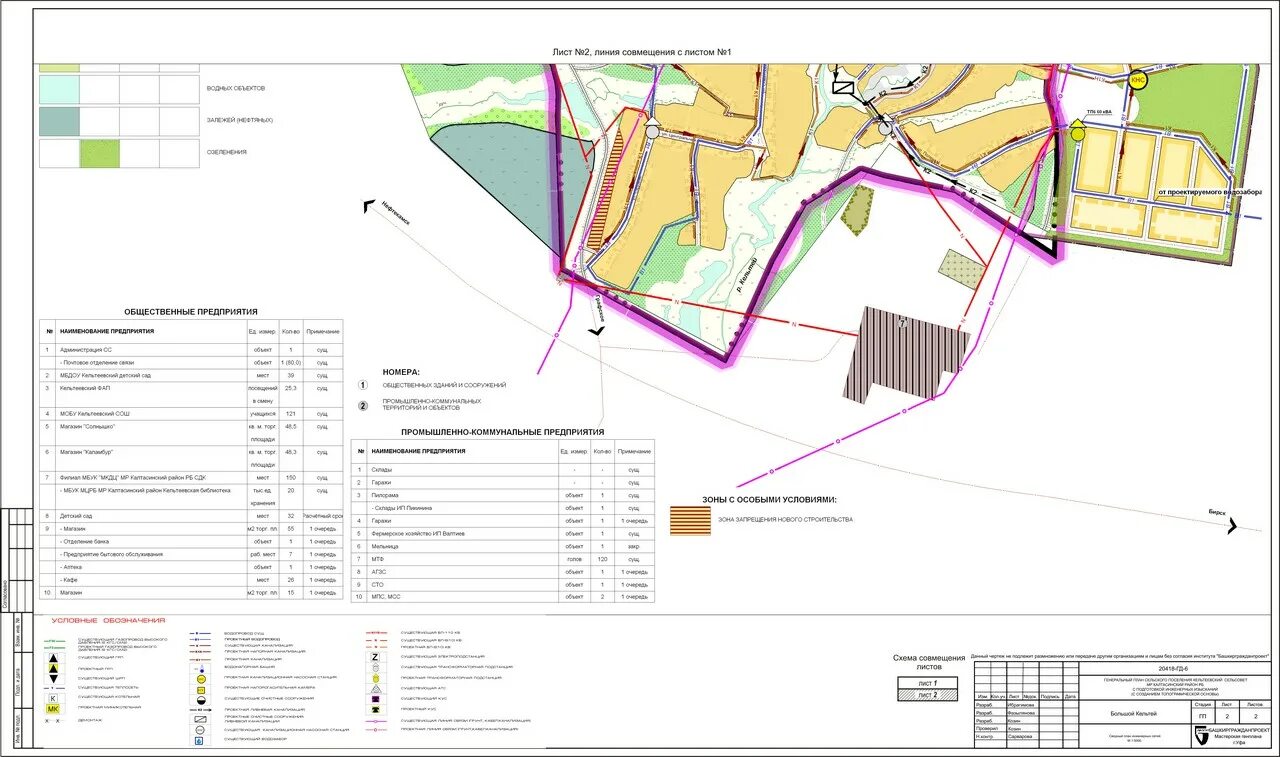Click the pressure damping chamber legend symbol
Image resolution: width=1280 pixels, height=757 pixels.
(x=200, y=688)
